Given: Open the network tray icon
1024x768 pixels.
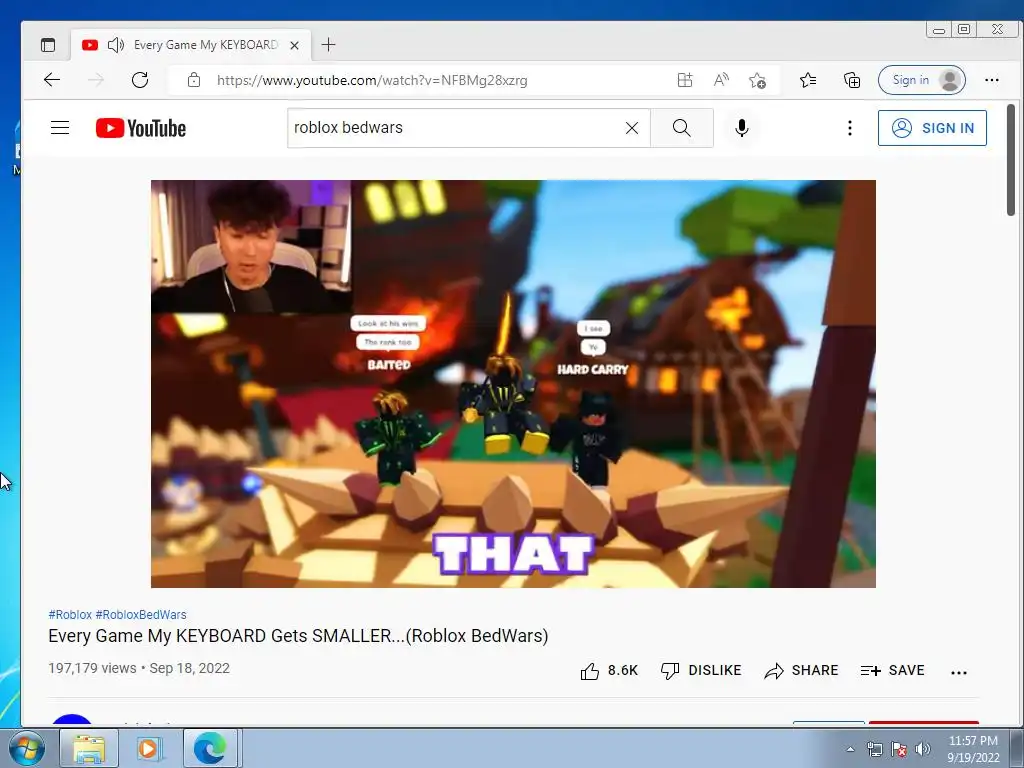Looking at the screenshot, I should [874, 749].
